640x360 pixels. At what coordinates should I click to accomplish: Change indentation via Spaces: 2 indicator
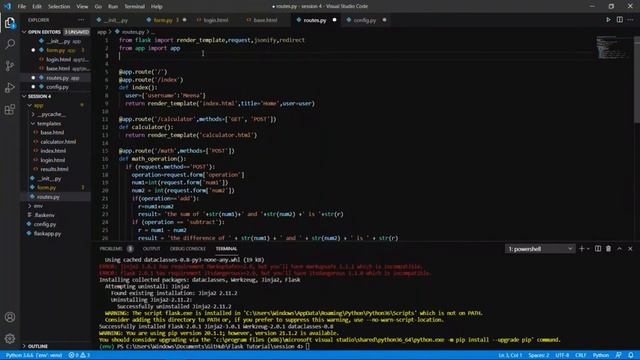pyautogui.click(x=539, y=356)
